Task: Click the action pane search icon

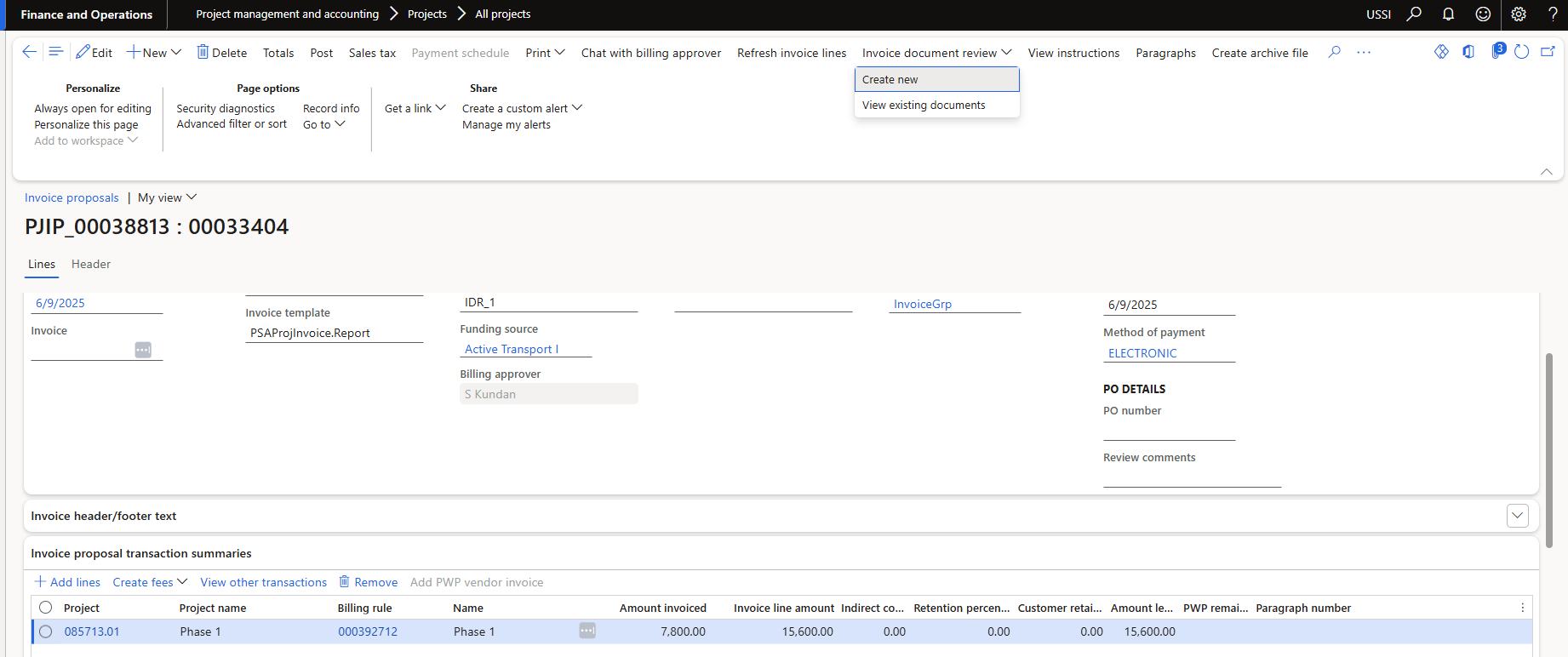Action: click(x=1335, y=52)
